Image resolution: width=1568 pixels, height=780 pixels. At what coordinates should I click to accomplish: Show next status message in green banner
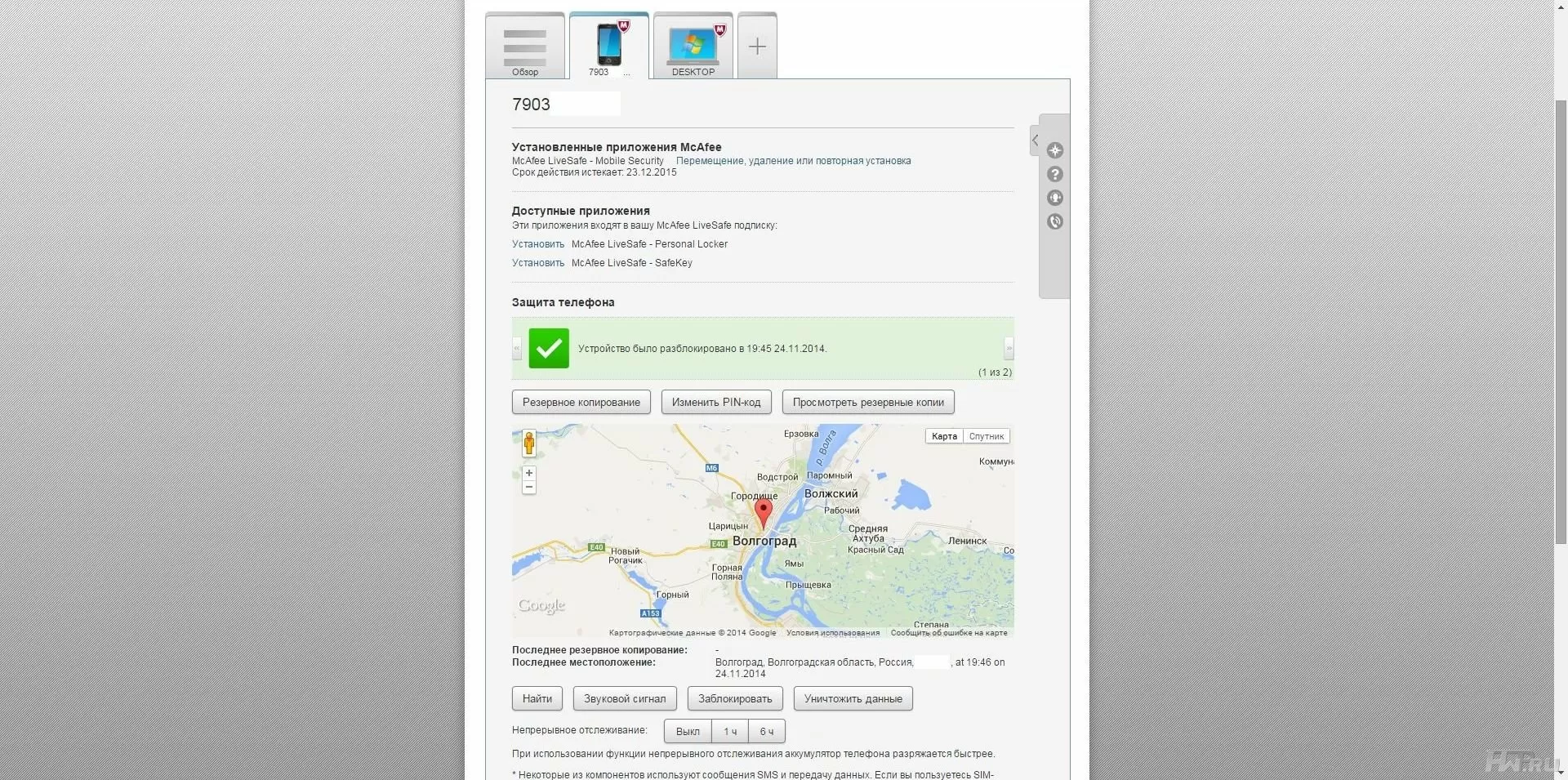[1009, 349]
